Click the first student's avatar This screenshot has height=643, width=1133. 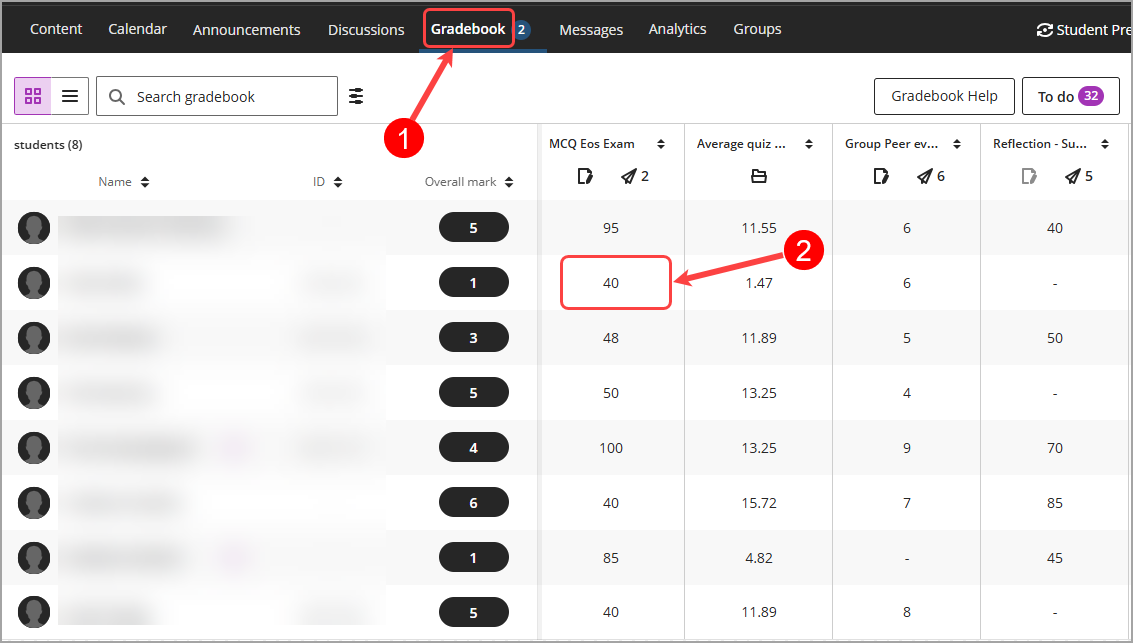(x=34, y=228)
